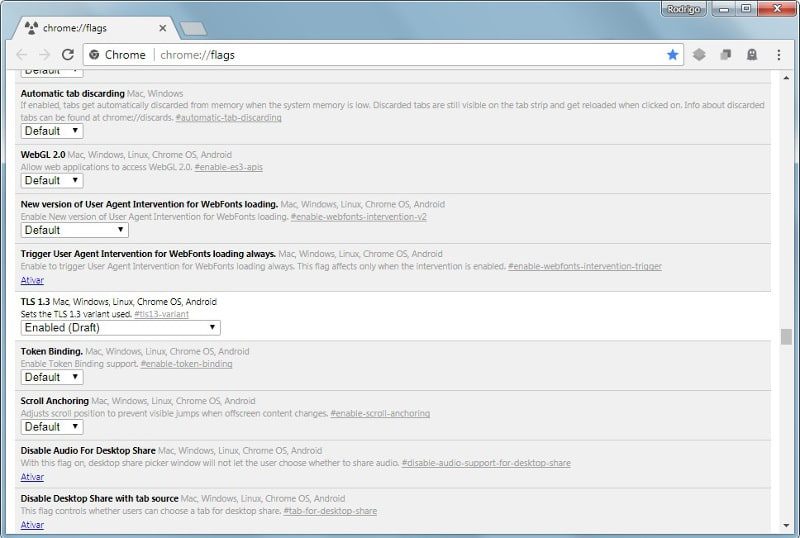800x538 pixels.
Task: Click the padlock extension icon
Action: coord(752,55)
